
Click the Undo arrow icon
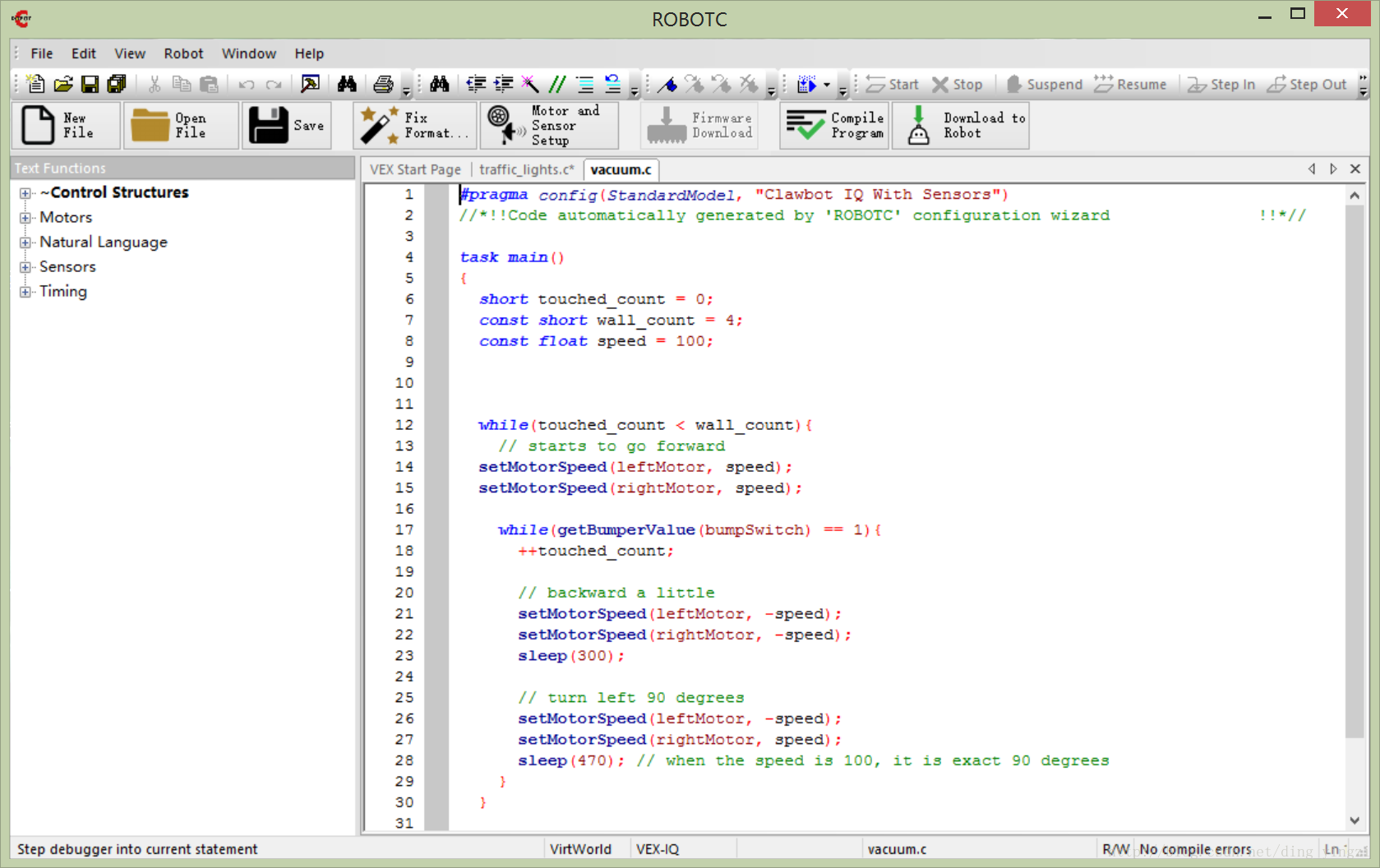click(246, 84)
